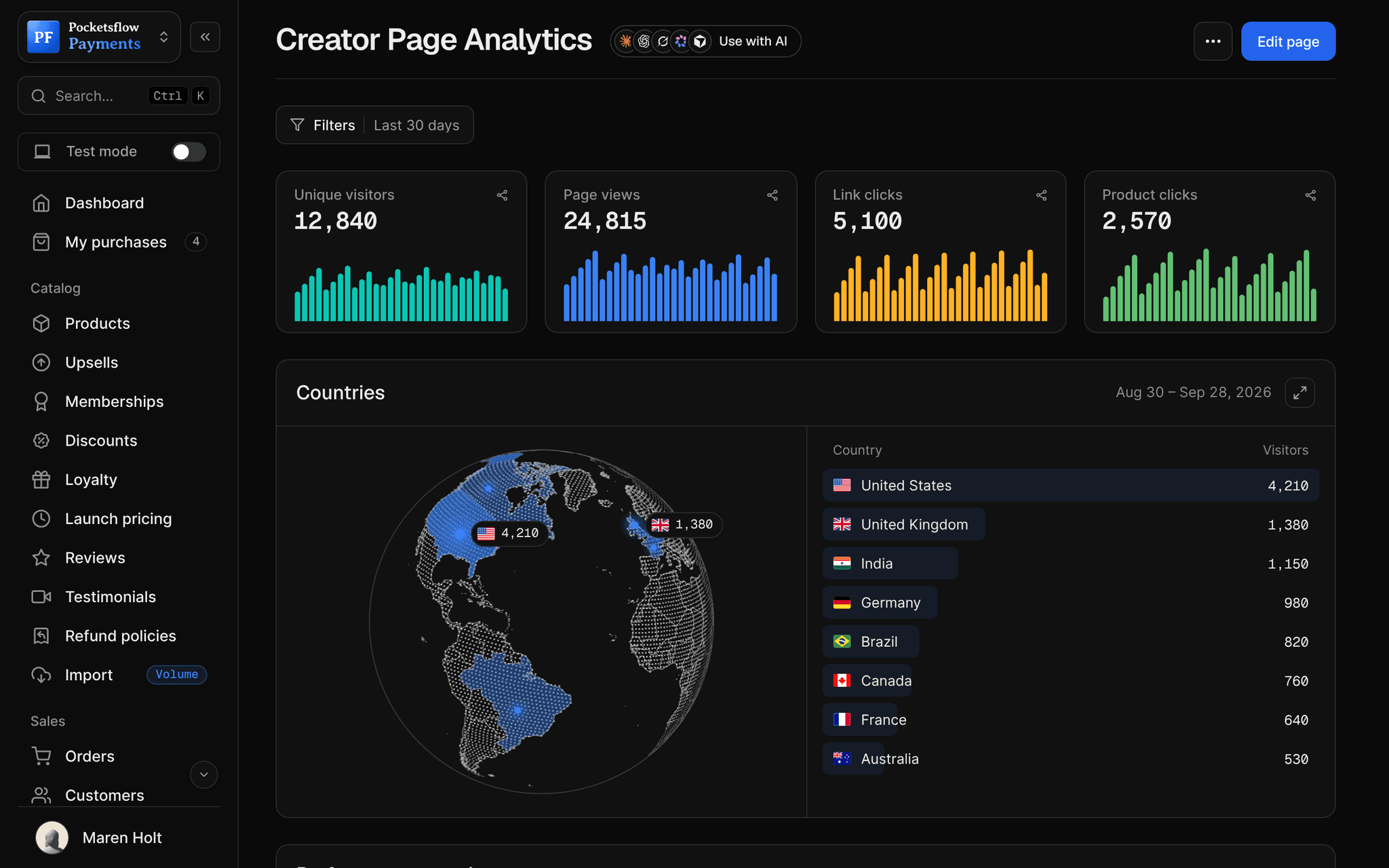Click the Use with AI button
The width and height of the screenshot is (1389, 868).
(705, 41)
